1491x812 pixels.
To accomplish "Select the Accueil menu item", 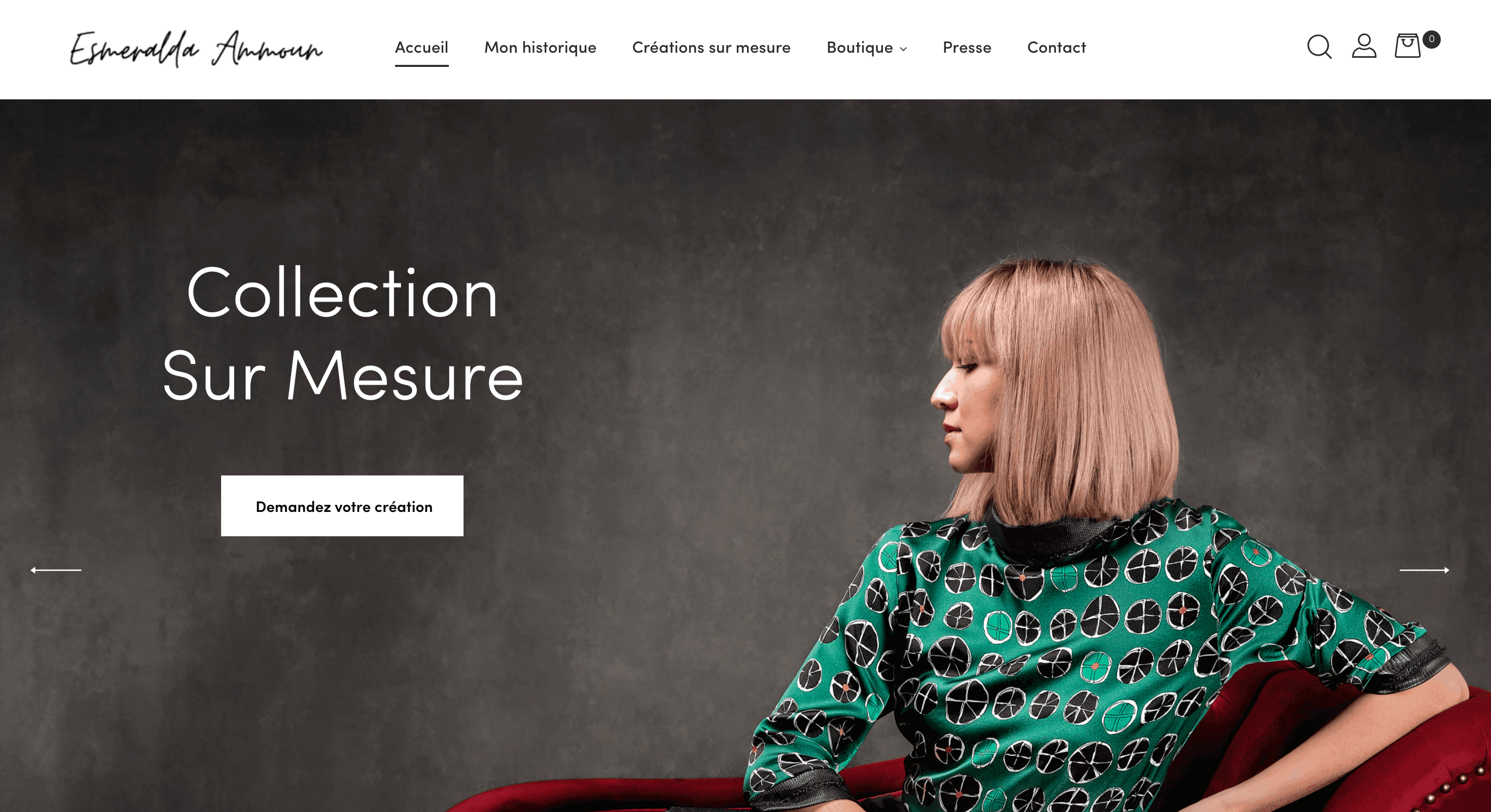I will (x=421, y=48).
